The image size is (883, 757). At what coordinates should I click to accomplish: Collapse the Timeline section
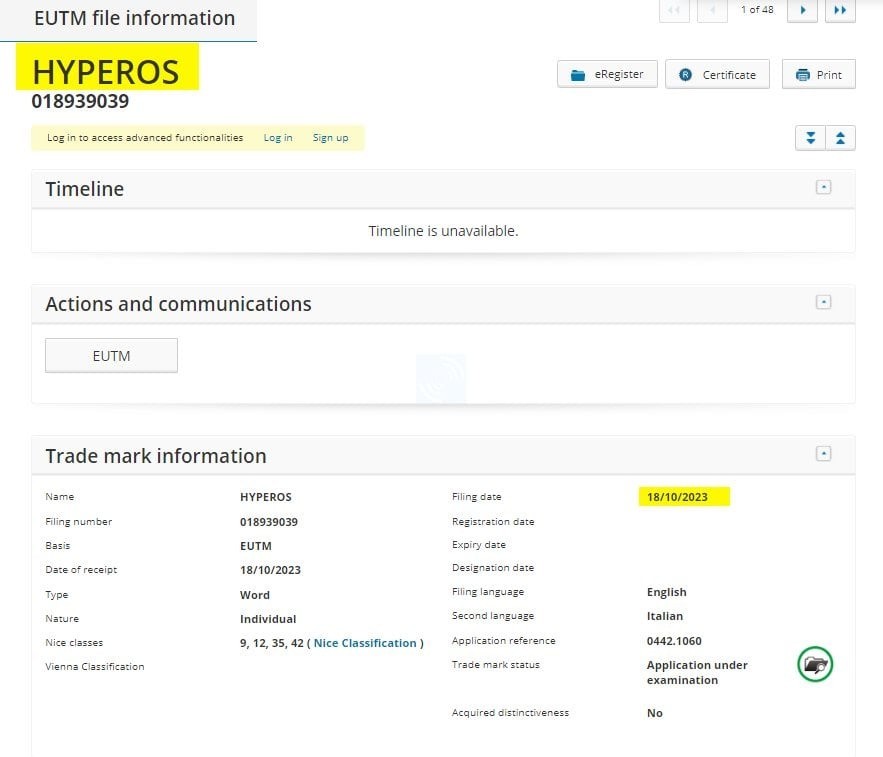(x=823, y=187)
